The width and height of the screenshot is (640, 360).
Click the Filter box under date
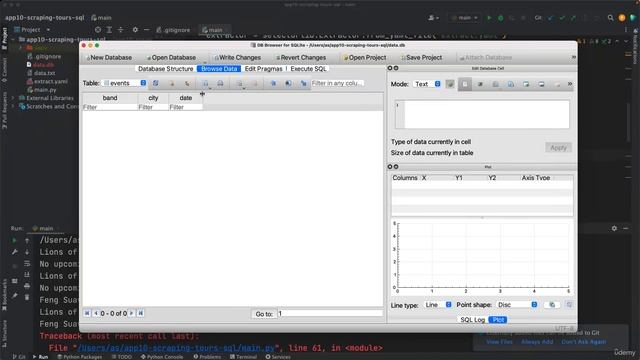coord(186,107)
